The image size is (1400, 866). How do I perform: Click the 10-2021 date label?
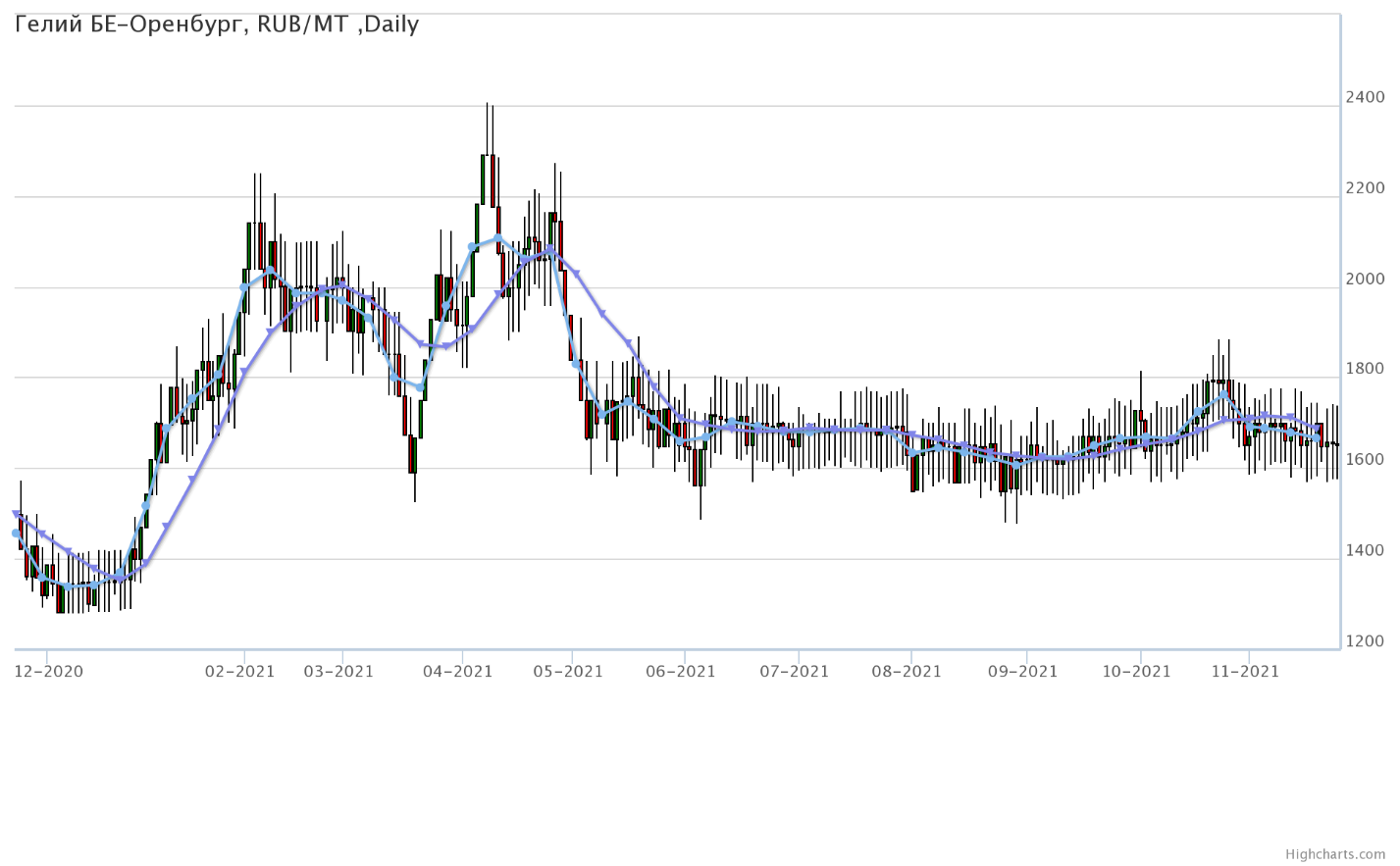tap(1136, 672)
